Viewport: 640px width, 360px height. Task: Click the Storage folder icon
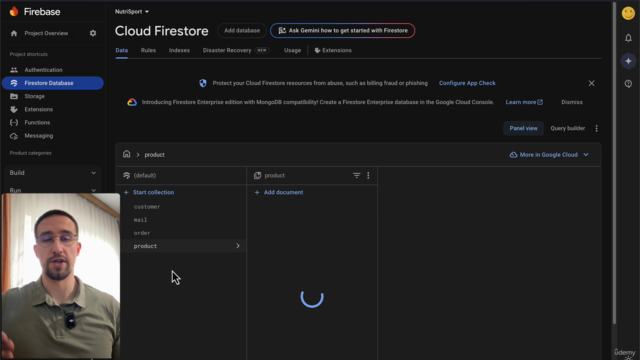[x=14, y=96]
